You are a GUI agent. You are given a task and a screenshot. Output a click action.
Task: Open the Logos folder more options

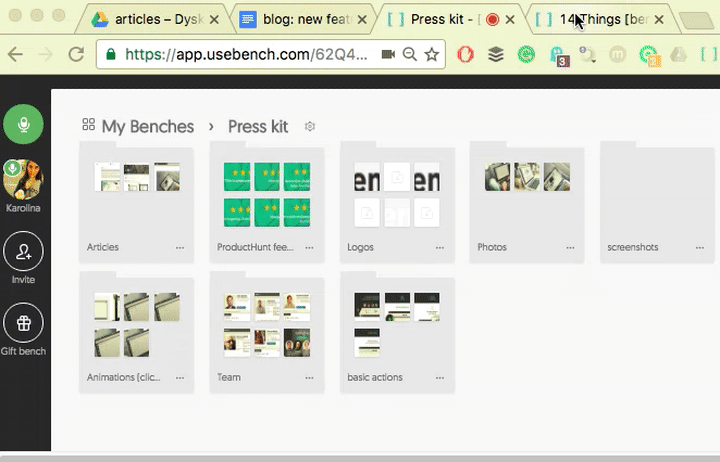441,247
